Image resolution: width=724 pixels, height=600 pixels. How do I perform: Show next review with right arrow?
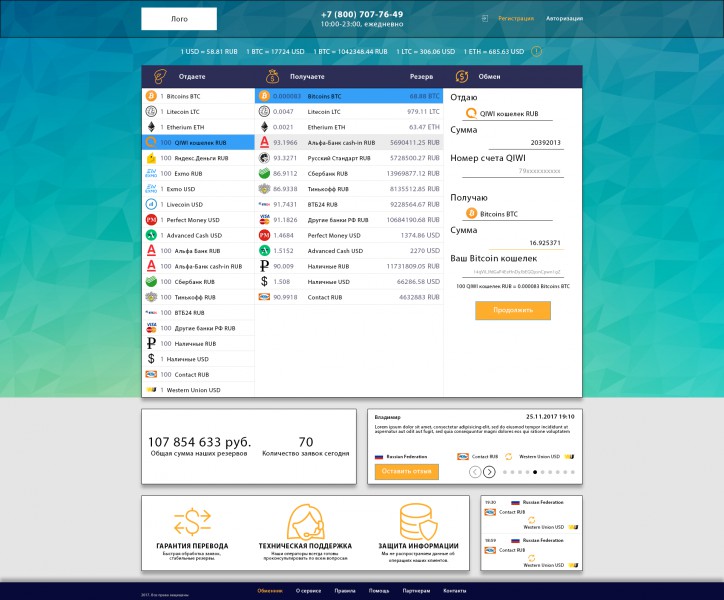click(489, 472)
